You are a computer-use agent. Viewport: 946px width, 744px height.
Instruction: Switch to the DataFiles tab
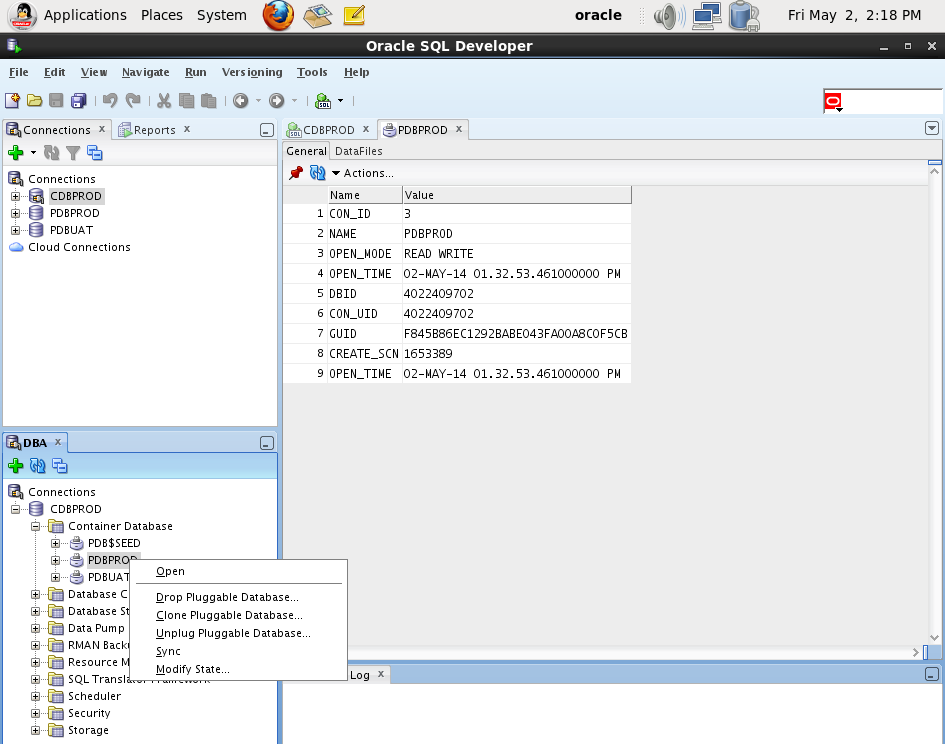pyautogui.click(x=358, y=151)
